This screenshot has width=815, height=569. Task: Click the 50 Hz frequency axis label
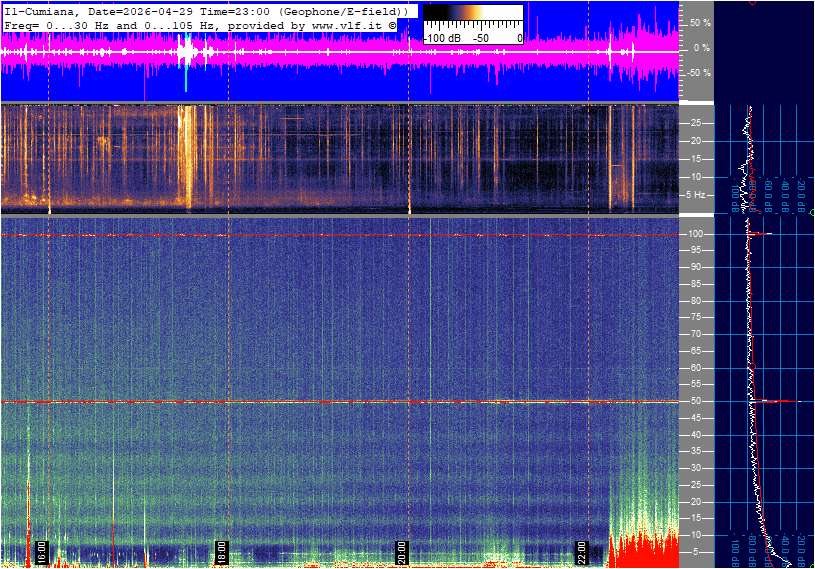coord(695,401)
